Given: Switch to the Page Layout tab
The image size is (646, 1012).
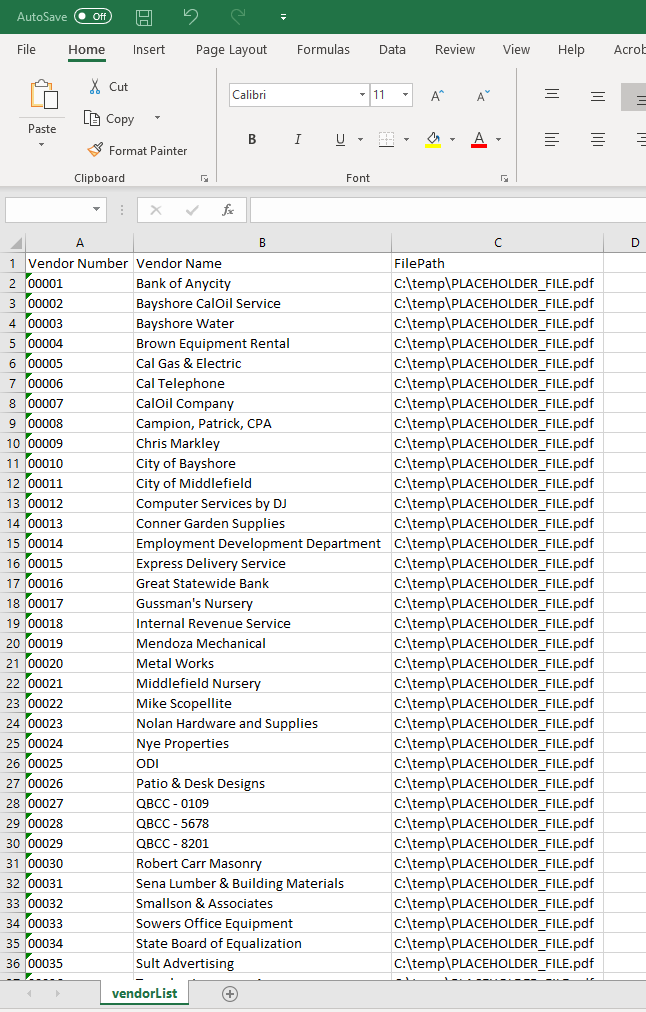Looking at the screenshot, I should point(231,49).
